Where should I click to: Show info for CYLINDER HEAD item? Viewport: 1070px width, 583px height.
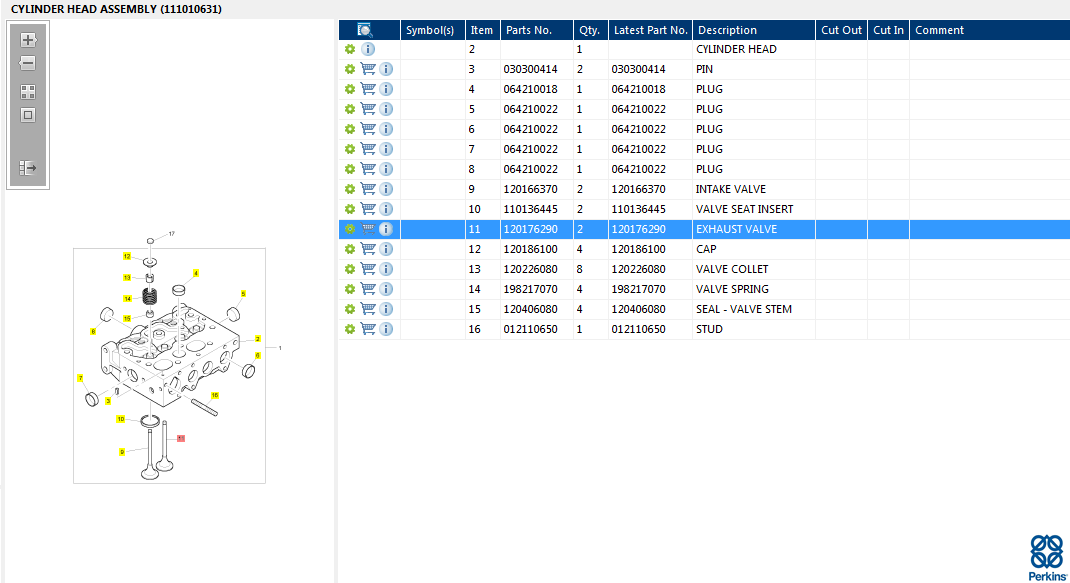click(x=368, y=49)
